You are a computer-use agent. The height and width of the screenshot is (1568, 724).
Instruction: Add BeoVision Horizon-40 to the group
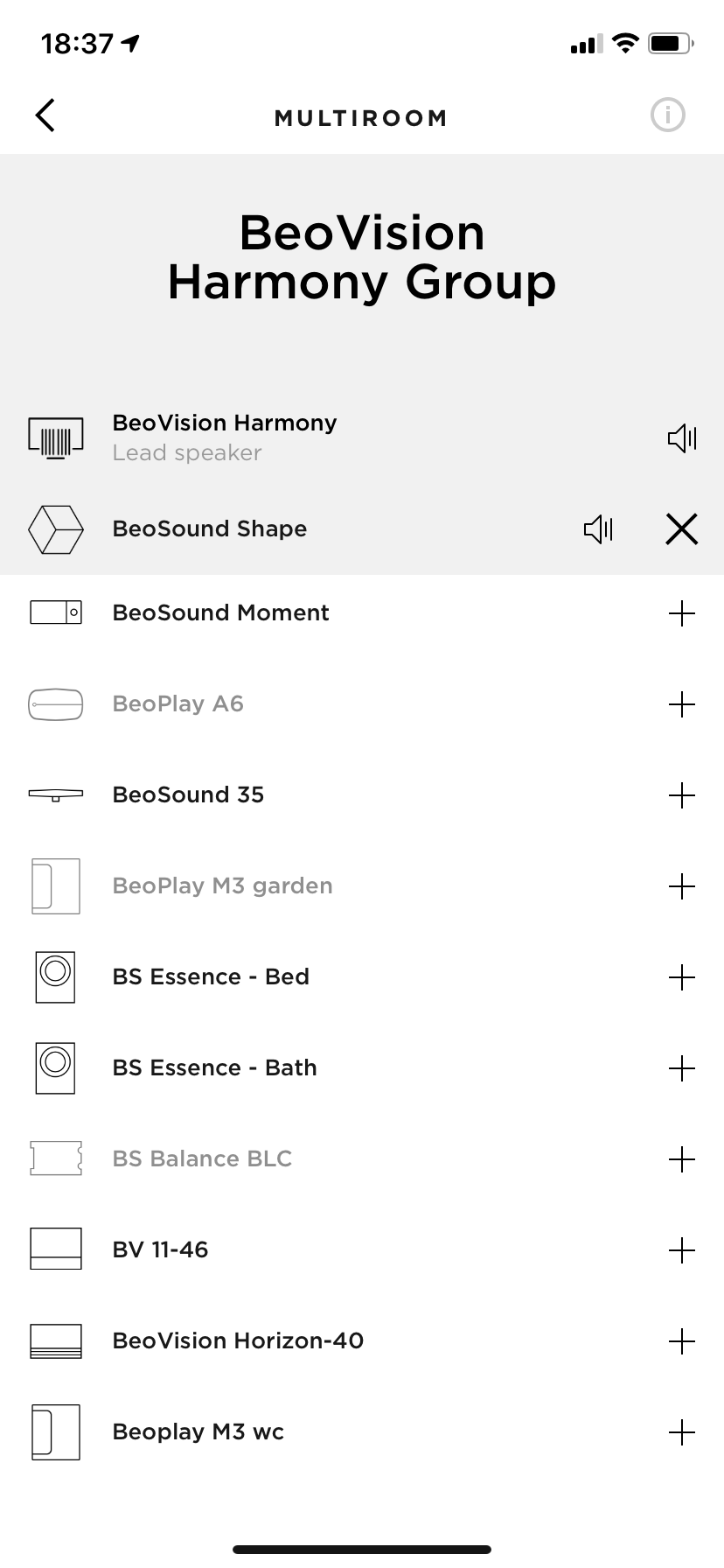681,1341
